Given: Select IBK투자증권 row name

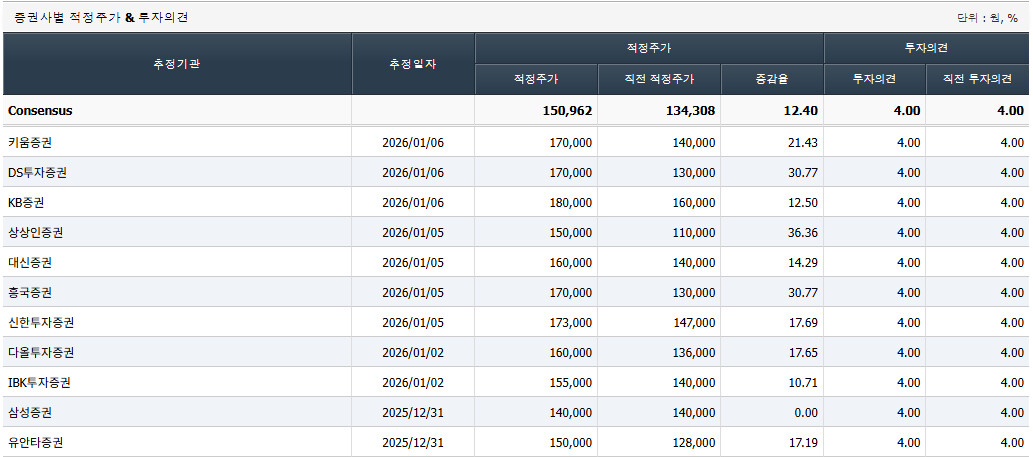Looking at the screenshot, I should tap(39, 383).
